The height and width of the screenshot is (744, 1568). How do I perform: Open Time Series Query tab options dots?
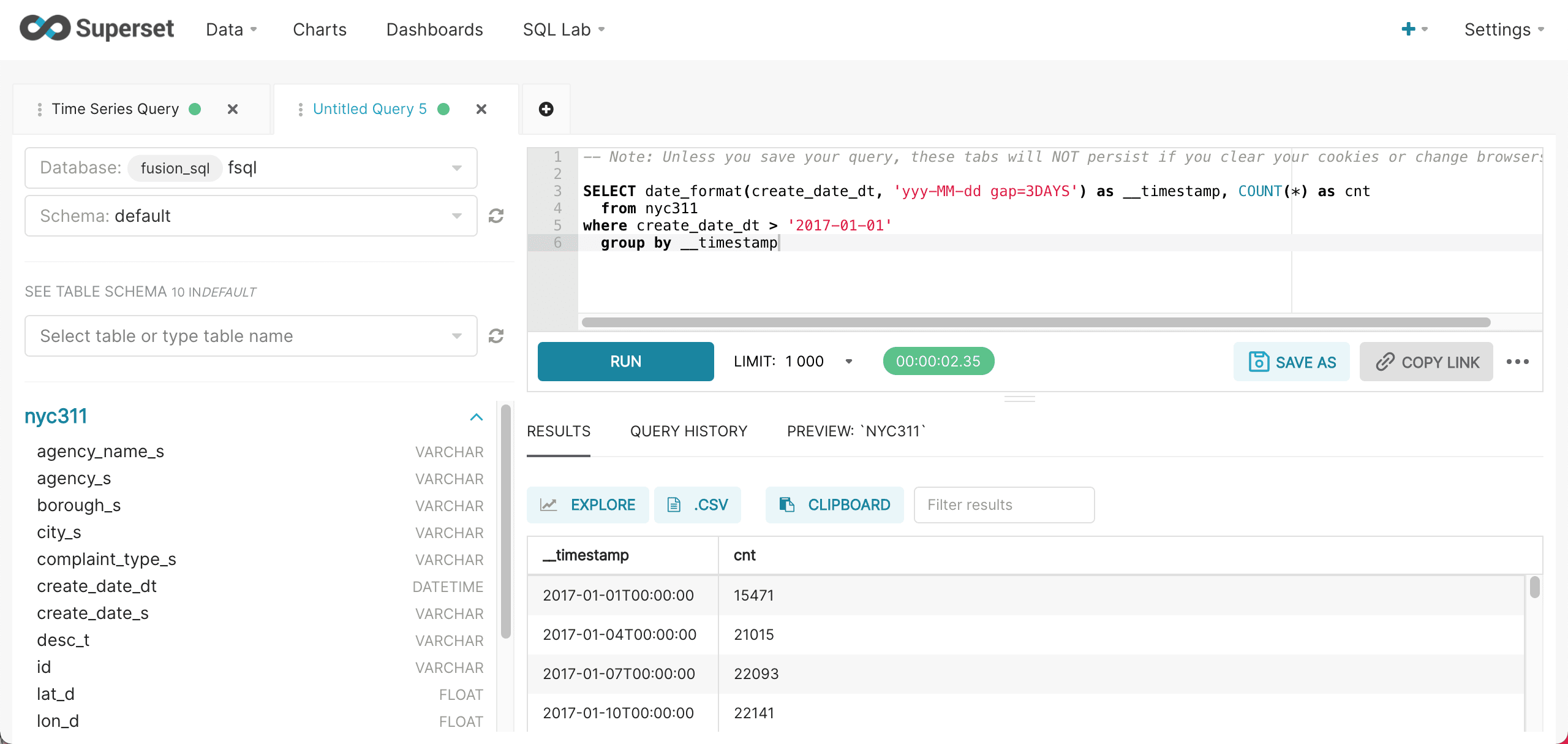tap(40, 109)
